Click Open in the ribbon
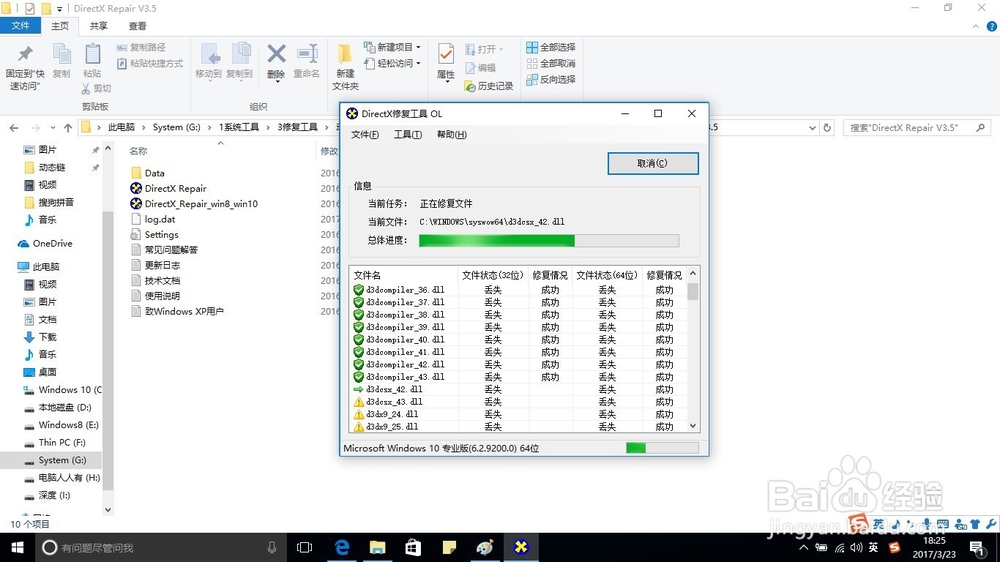The height and width of the screenshot is (562, 1000). tap(484, 49)
